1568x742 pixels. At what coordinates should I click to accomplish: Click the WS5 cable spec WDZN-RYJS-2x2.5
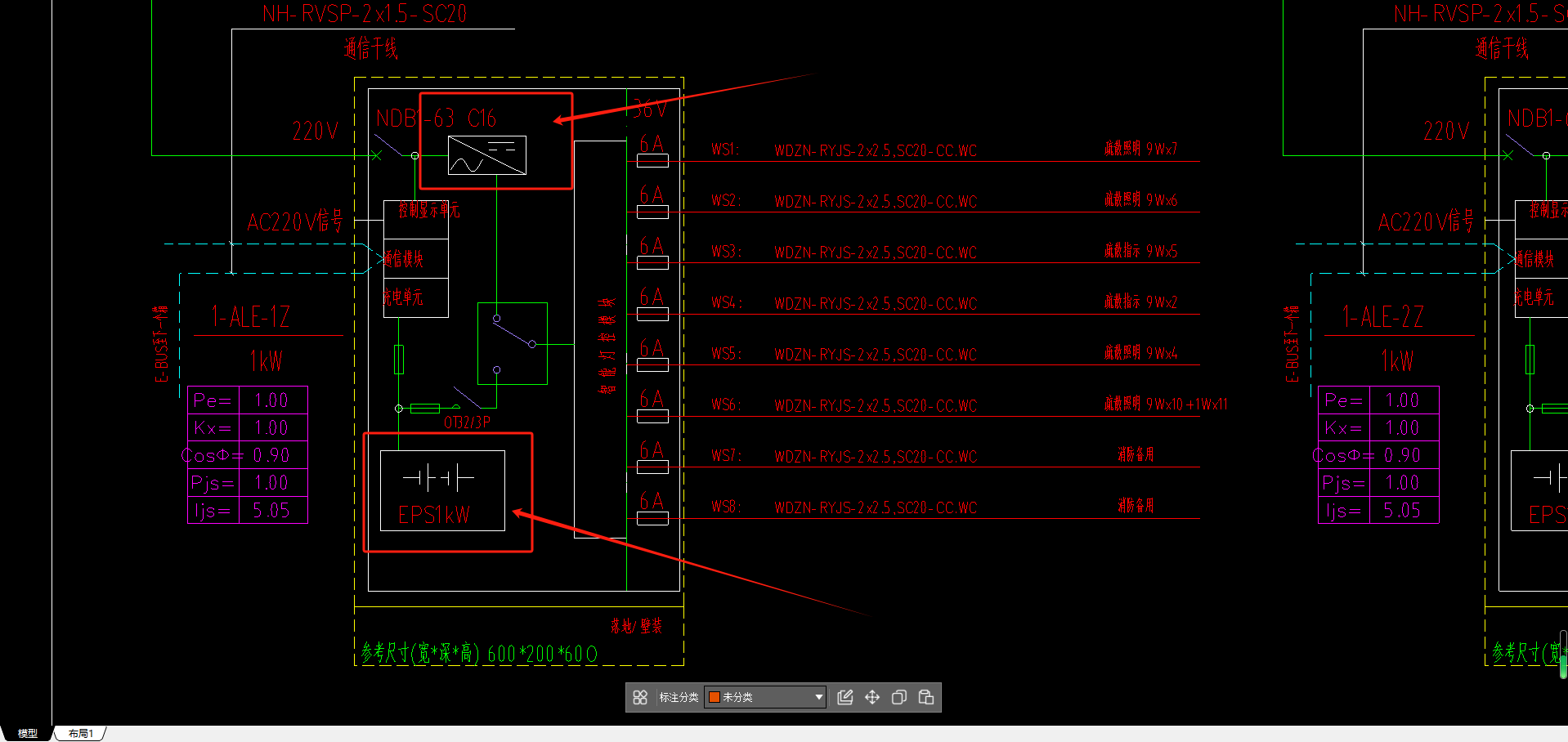[x=876, y=355]
